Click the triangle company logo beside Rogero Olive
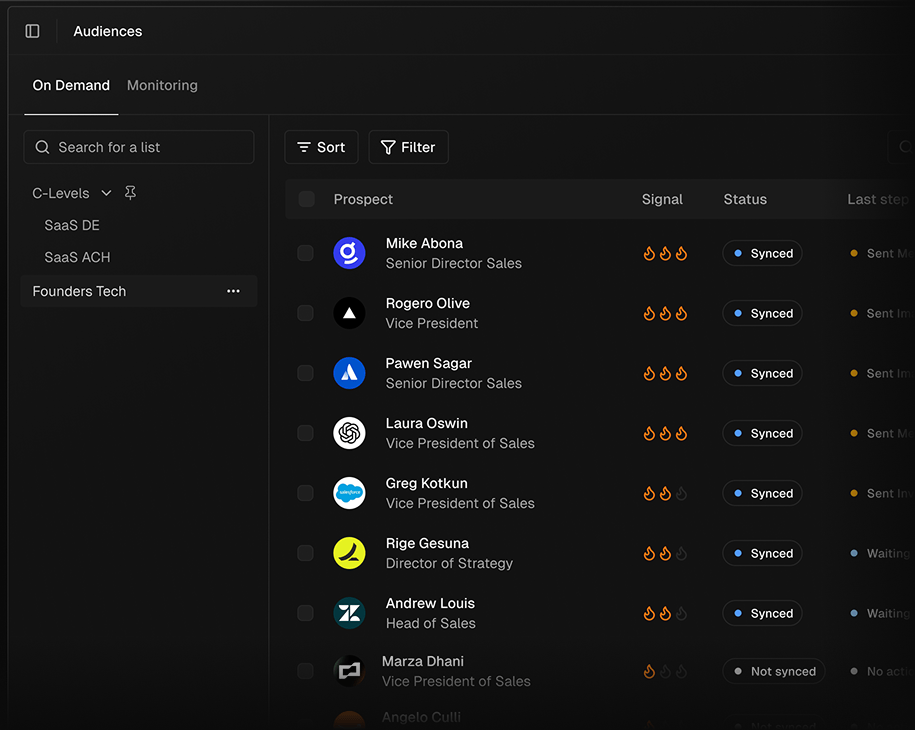The image size is (915, 730). 349,313
